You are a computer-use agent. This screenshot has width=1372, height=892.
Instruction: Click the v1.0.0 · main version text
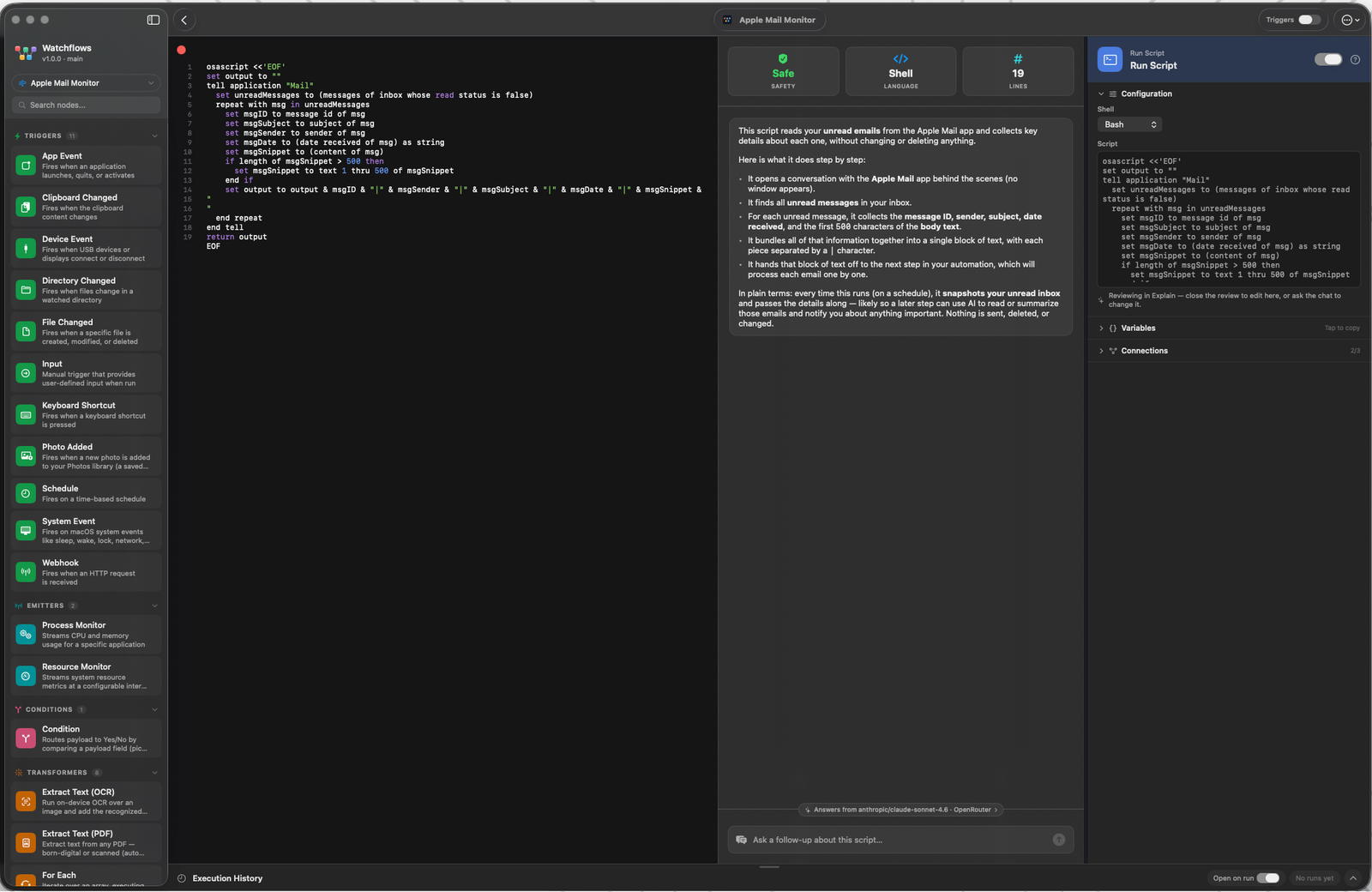coord(63,59)
